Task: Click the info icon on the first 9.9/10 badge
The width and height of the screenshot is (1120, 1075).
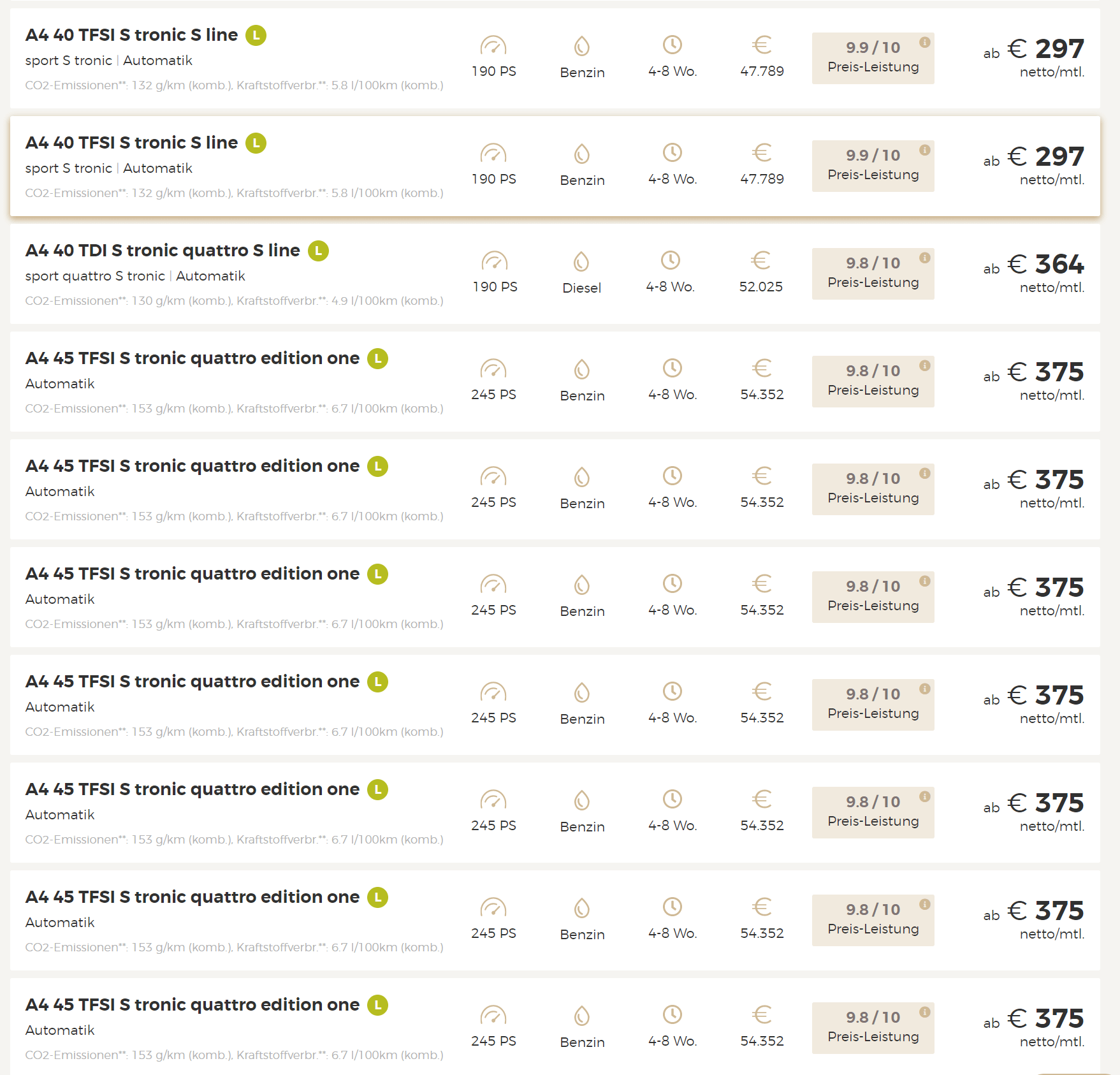Action: (x=924, y=43)
